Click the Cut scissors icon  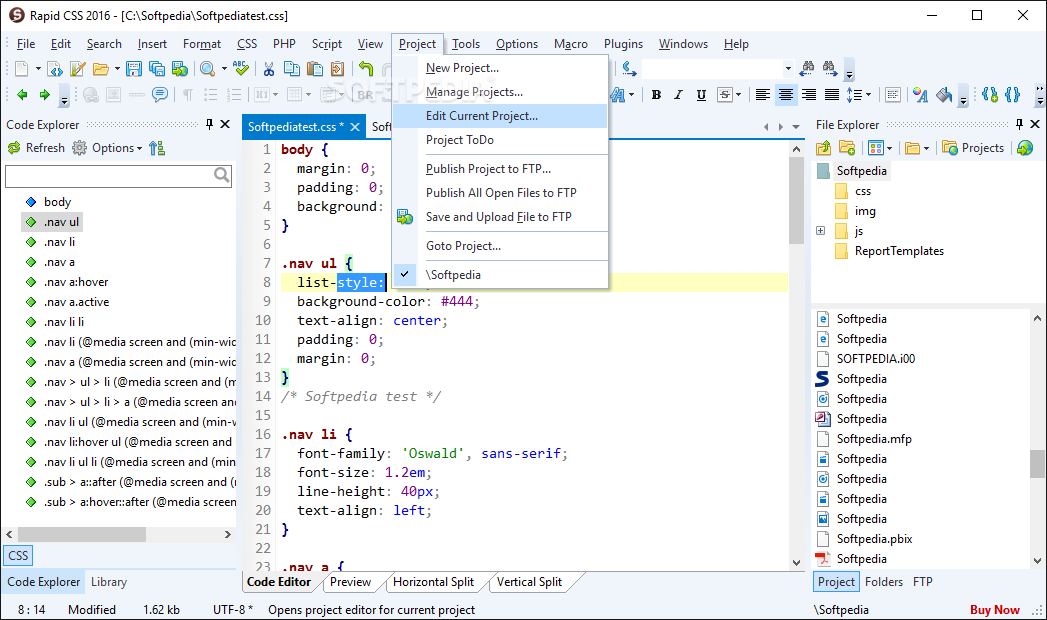pos(269,69)
